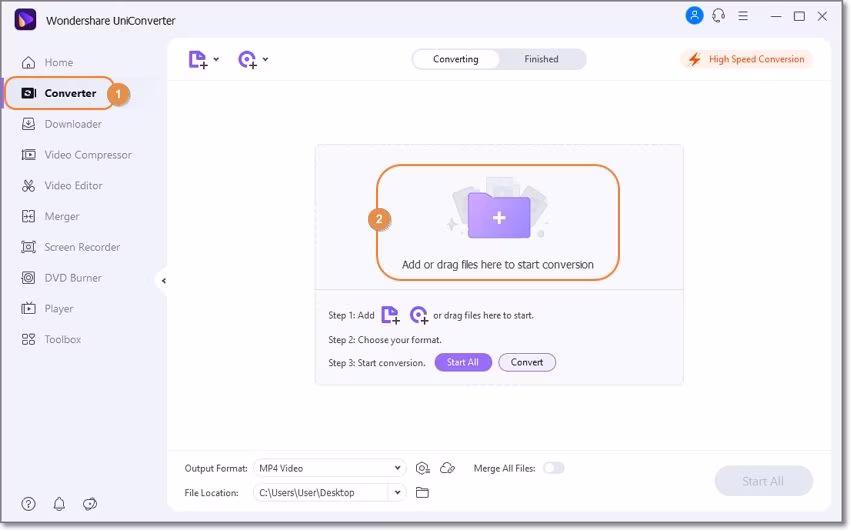Viewport: 850px width, 530px height.
Task: Expand the Load DVD dropdown arrow
Action: (265, 59)
